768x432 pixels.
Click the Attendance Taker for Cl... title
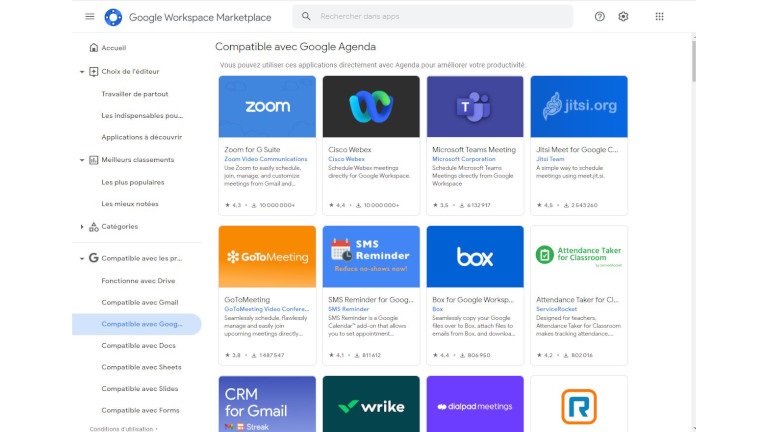point(577,299)
